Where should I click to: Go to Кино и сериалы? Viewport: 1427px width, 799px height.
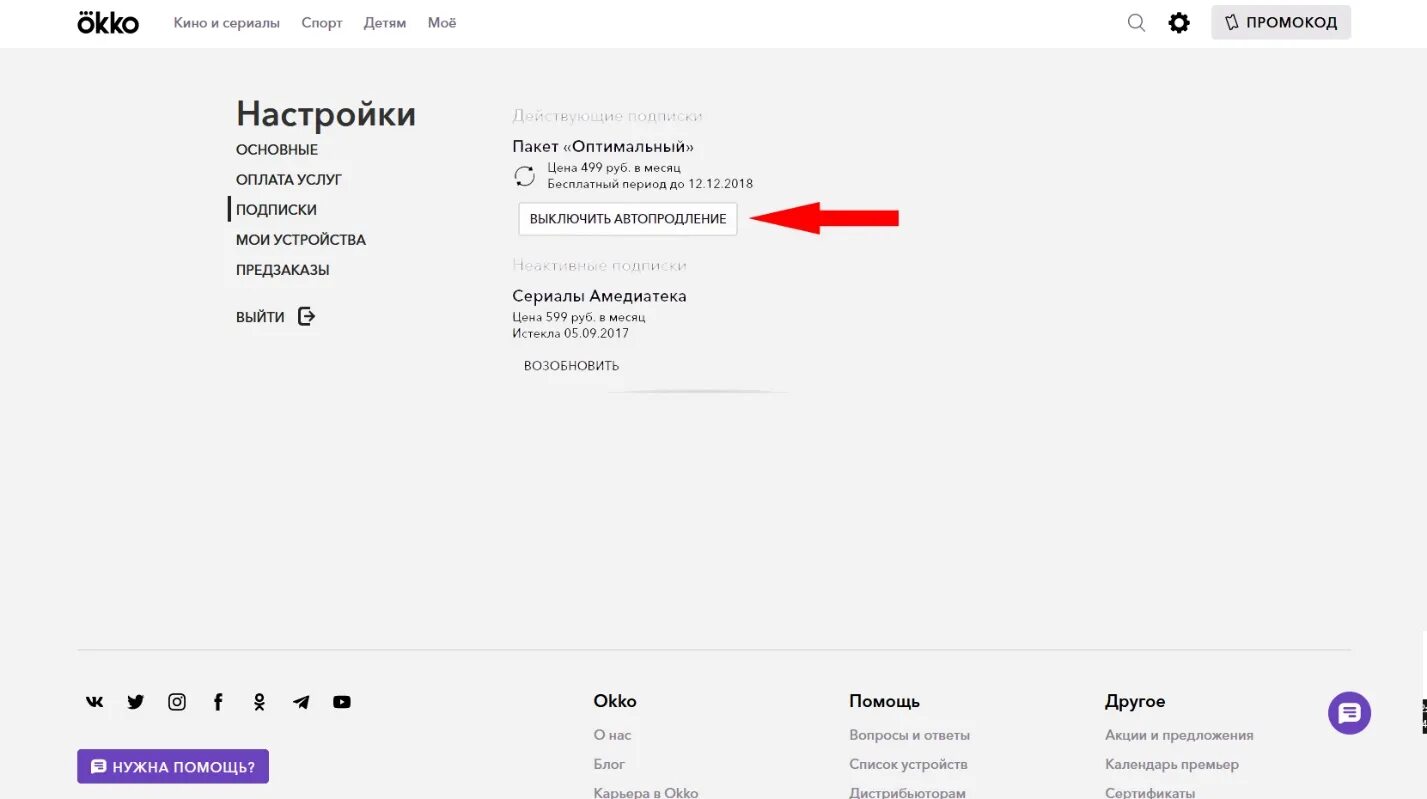pyautogui.click(x=227, y=22)
